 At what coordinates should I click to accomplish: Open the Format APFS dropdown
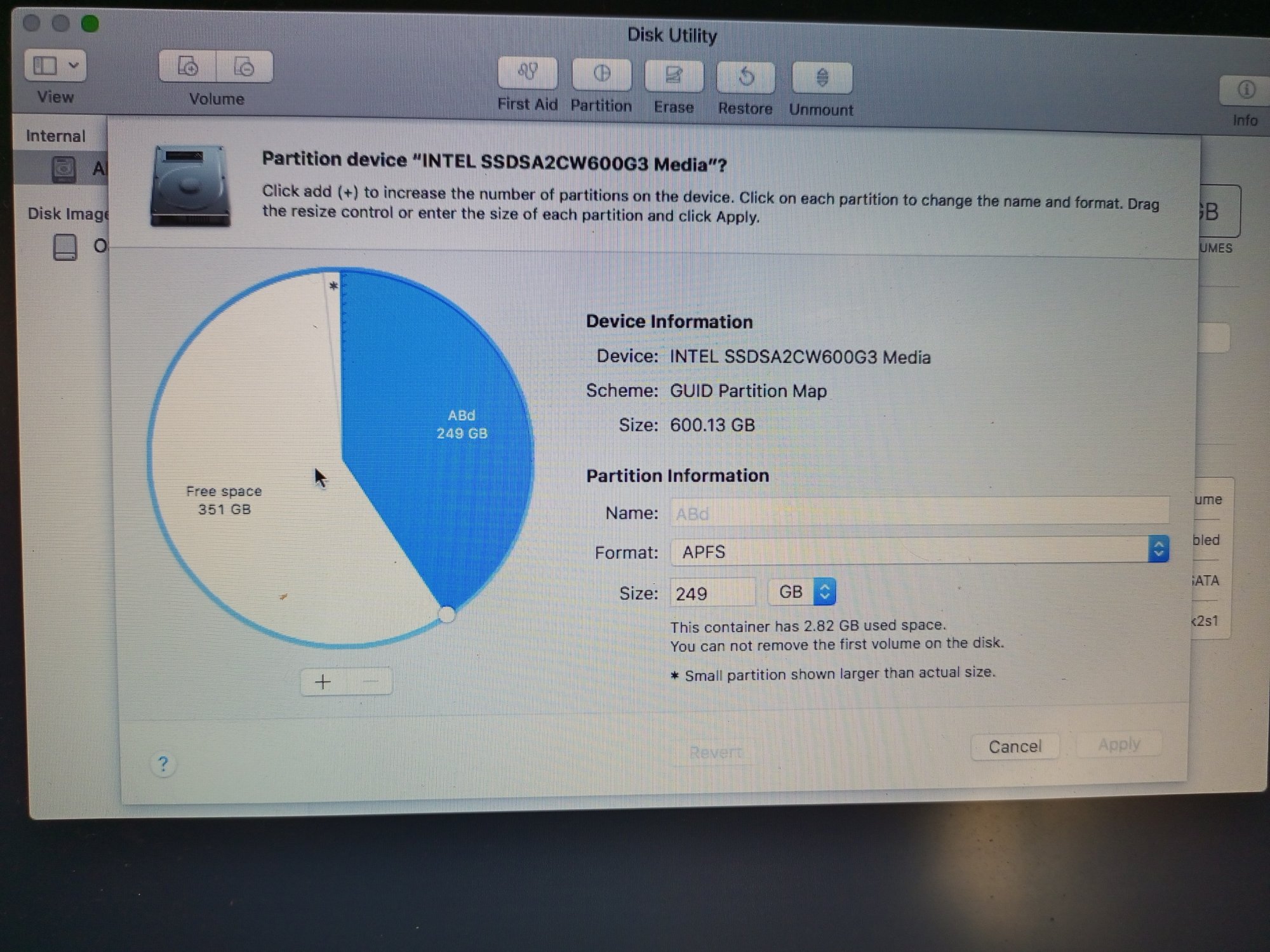coord(919,550)
